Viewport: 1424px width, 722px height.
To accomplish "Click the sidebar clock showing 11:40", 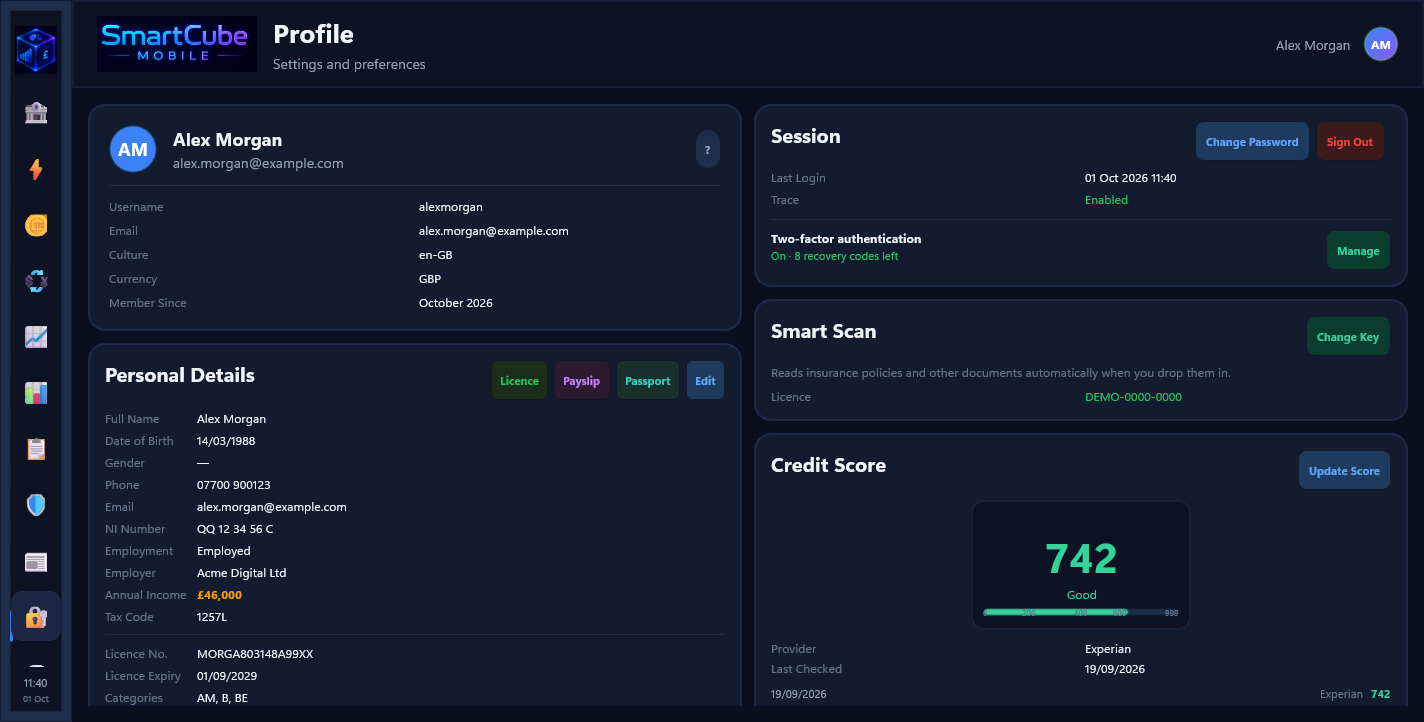I will (x=36, y=684).
